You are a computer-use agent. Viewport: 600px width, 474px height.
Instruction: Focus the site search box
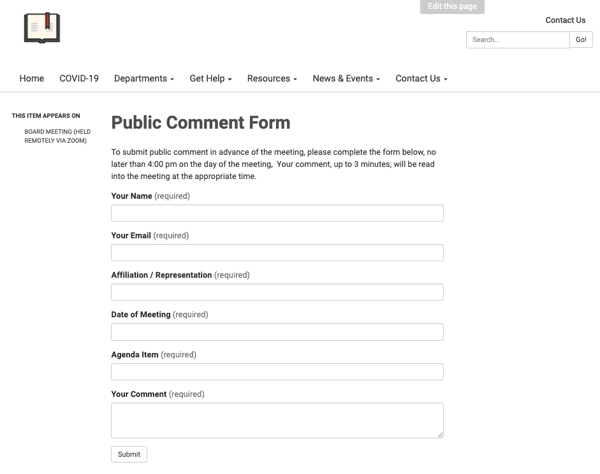pyautogui.click(x=518, y=40)
